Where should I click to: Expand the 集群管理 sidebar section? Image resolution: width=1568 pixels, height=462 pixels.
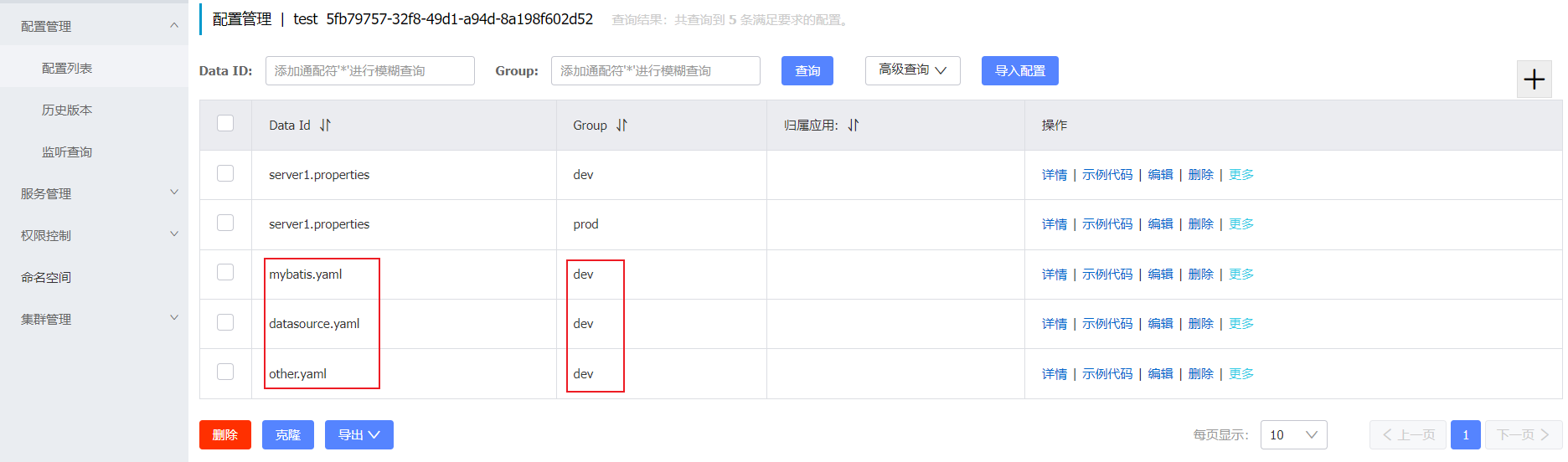pyautogui.click(x=174, y=318)
